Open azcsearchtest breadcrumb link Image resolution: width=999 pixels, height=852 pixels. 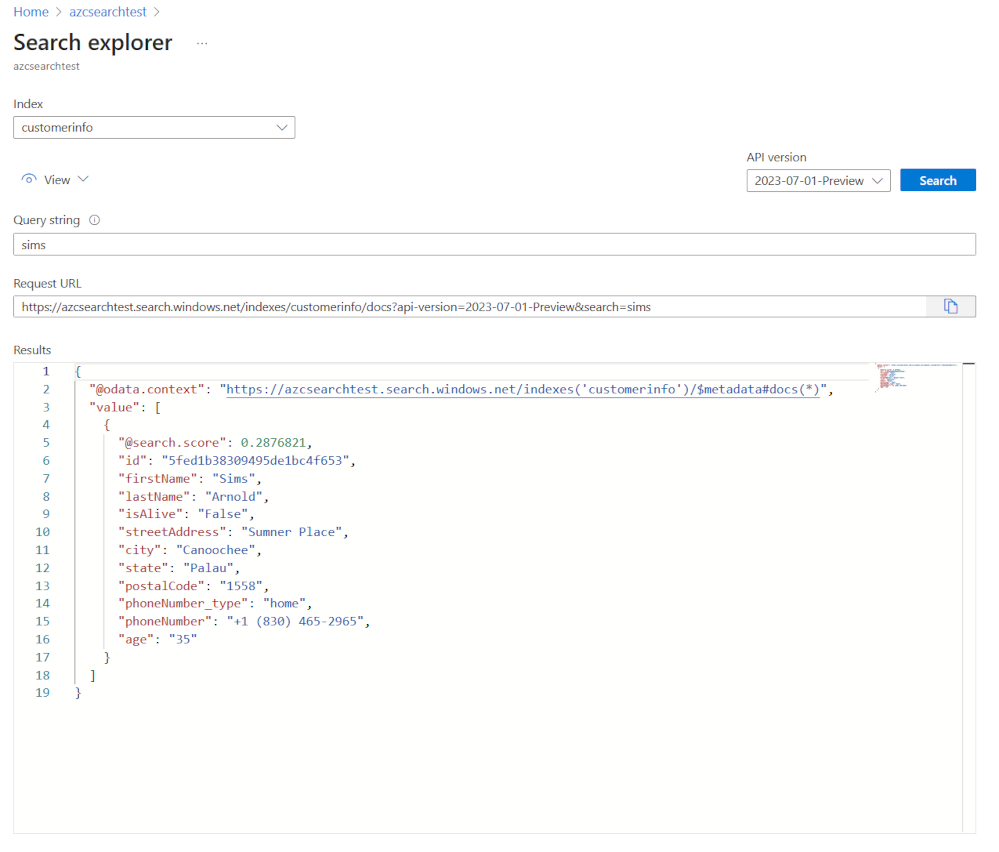(x=106, y=12)
